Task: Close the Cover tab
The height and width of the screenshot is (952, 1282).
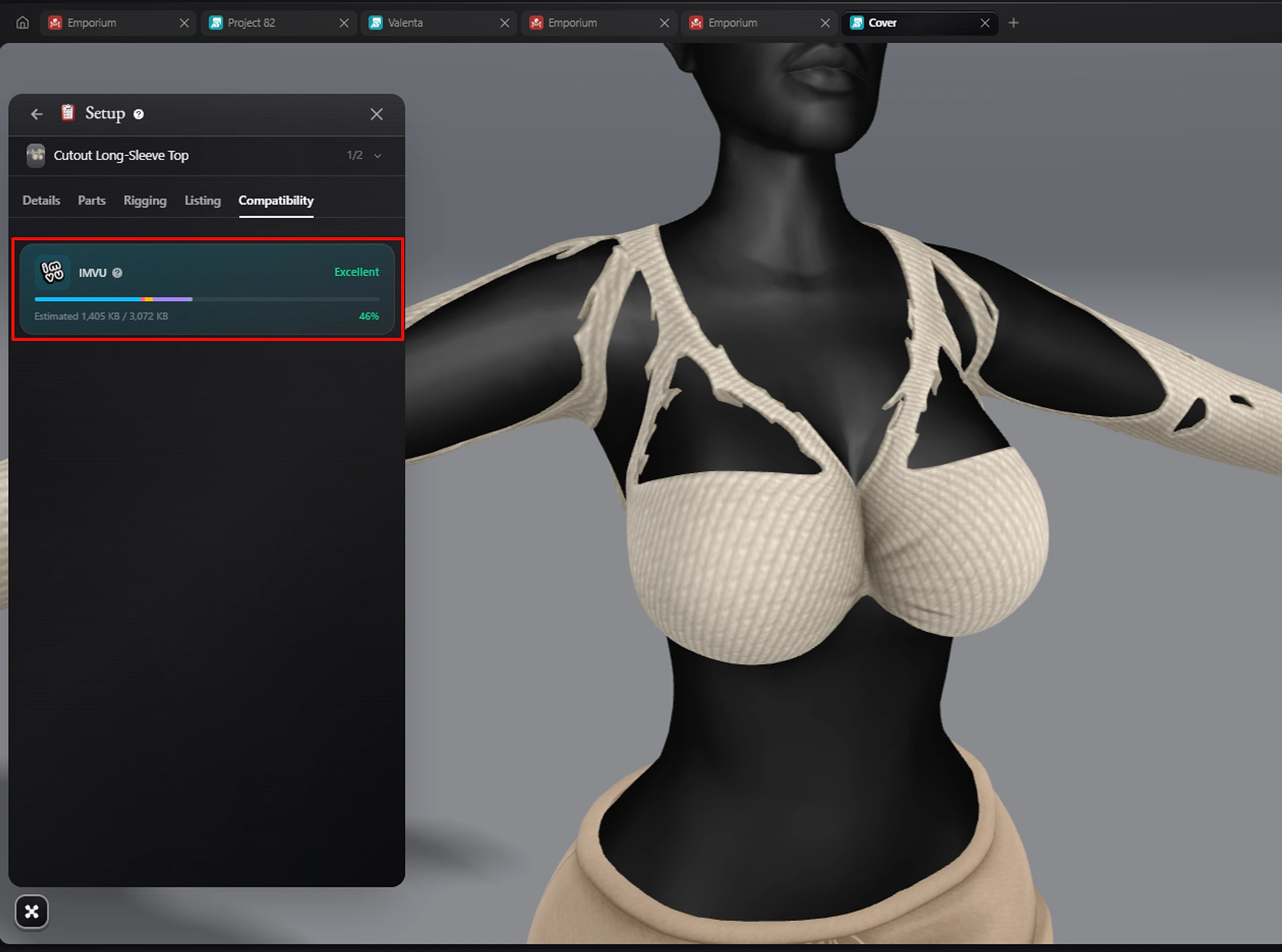Action: [x=984, y=22]
